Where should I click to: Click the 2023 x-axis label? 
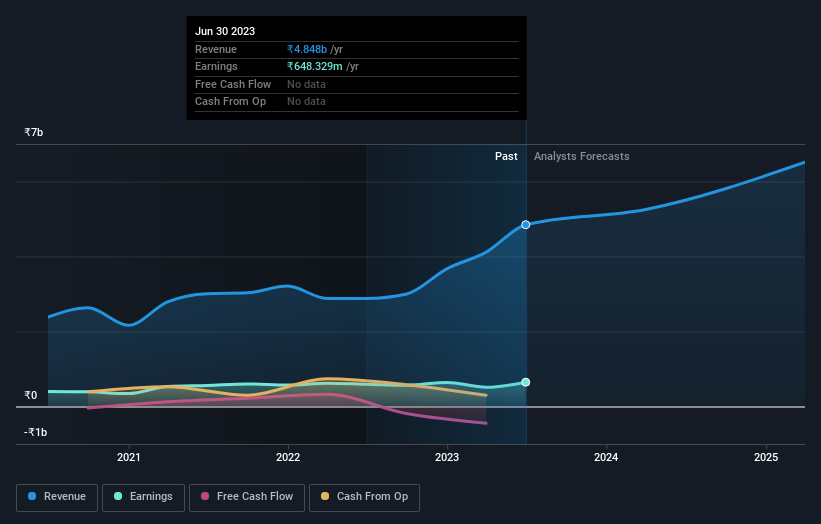[x=447, y=458]
